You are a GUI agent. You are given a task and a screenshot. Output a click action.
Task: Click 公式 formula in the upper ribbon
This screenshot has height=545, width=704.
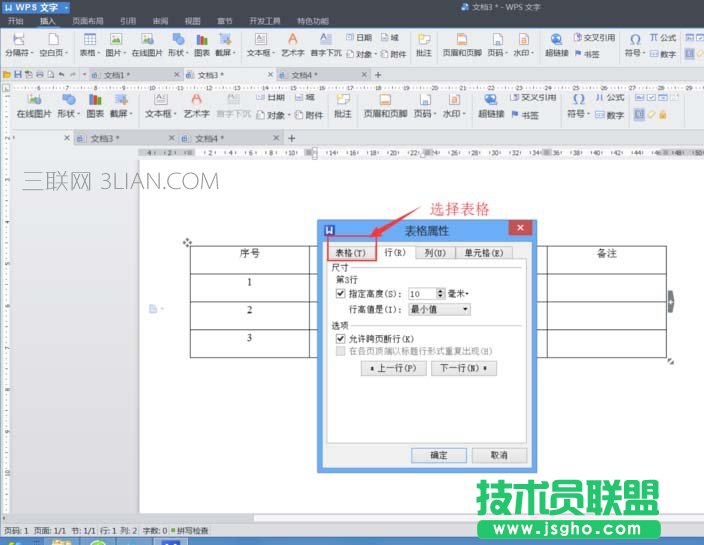(x=663, y=38)
